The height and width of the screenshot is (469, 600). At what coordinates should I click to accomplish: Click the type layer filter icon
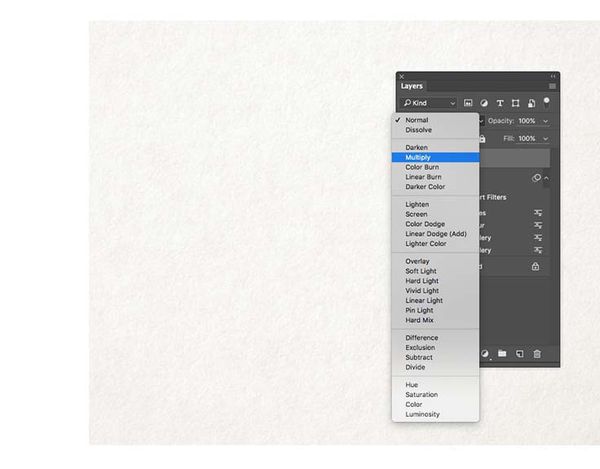(500, 103)
